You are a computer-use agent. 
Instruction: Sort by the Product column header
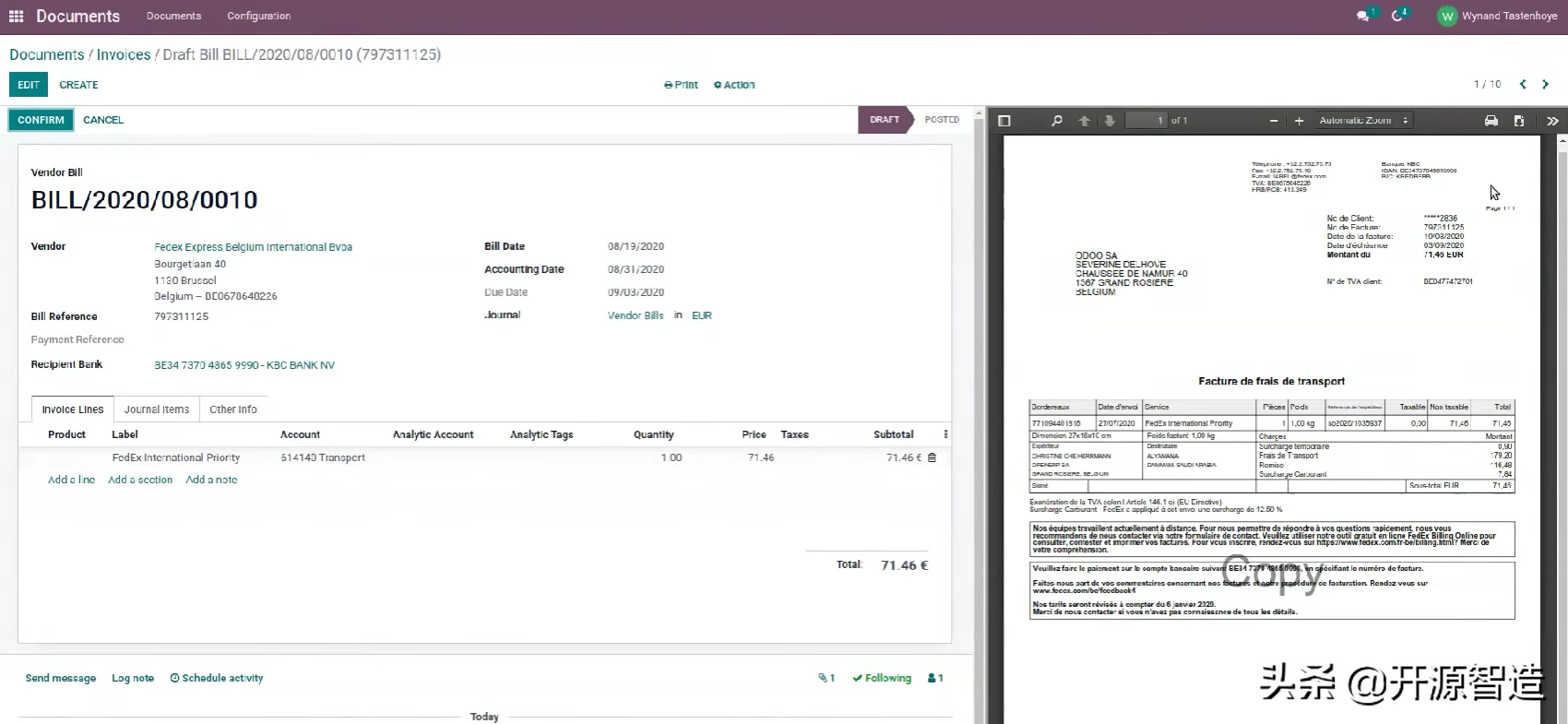pyautogui.click(x=66, y=434)
